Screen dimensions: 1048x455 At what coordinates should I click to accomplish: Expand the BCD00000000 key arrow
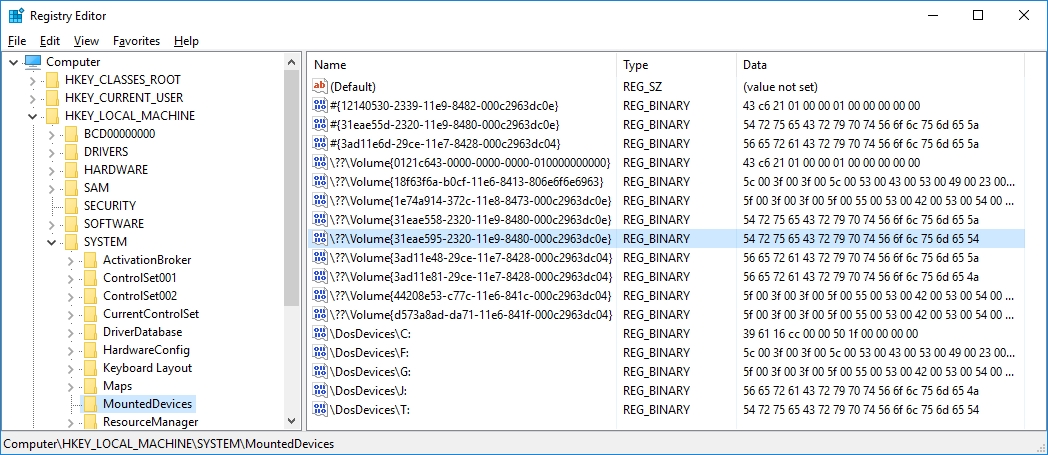click(x=51, y=134)
